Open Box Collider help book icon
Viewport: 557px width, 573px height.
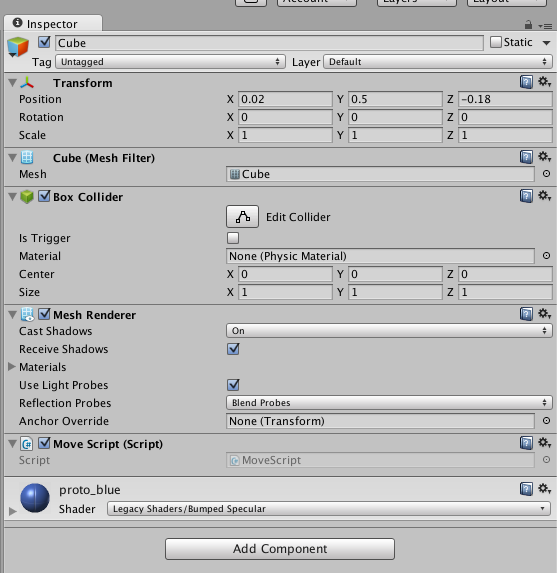click(x=526, y=196)
